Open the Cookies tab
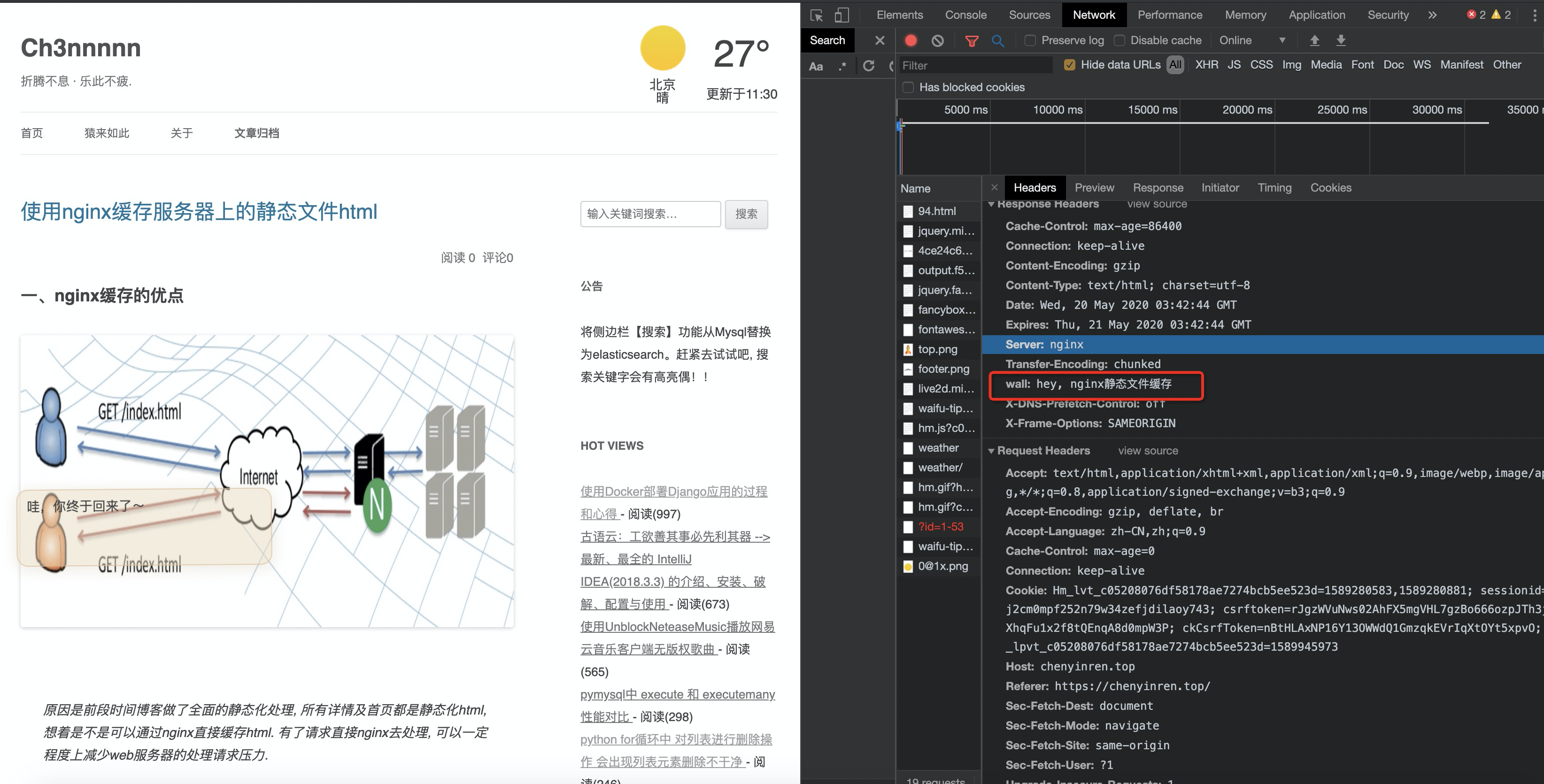Screen dimensions: 1544x784 click(x=1331, y=188)
